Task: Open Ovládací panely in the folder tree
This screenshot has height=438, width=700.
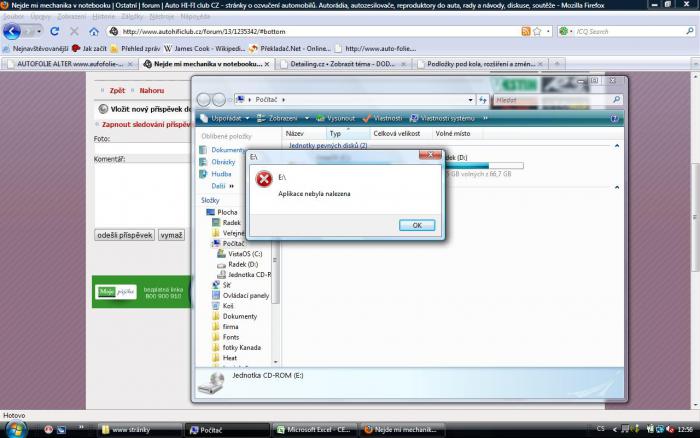Action: [245, 295]
